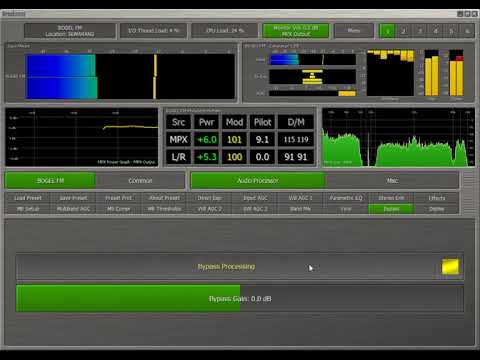Select layout preset button 1
This screenshot has width=480, height=360.
click(387, 31)
